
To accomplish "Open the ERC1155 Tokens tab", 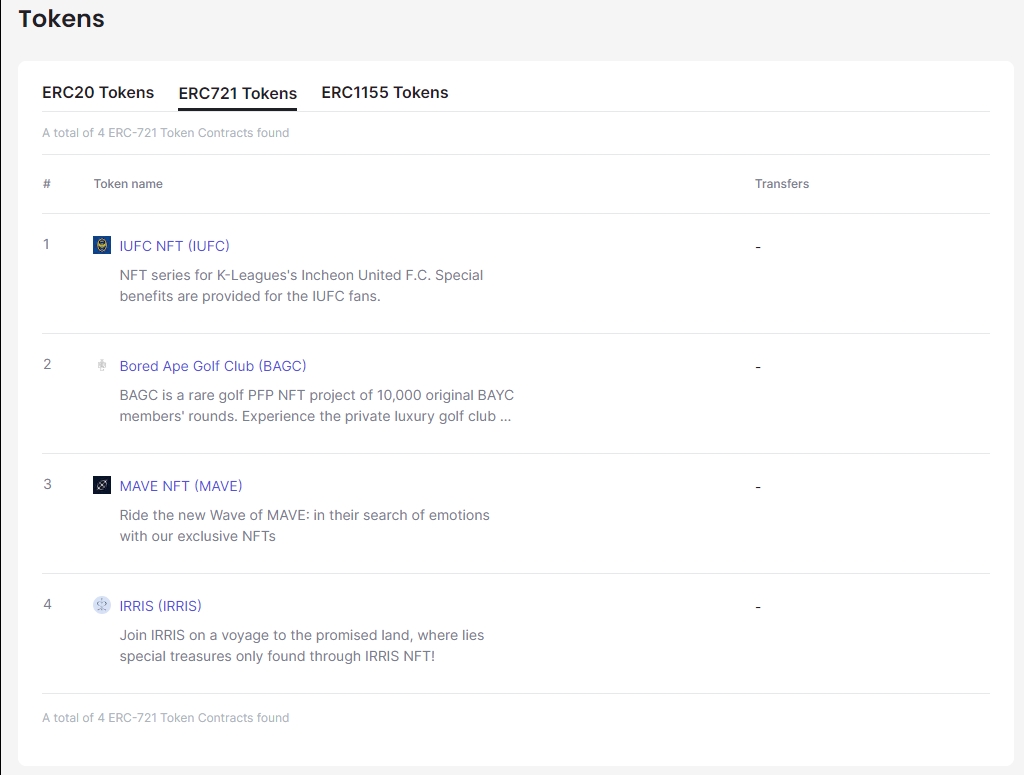I will (384, 92).
